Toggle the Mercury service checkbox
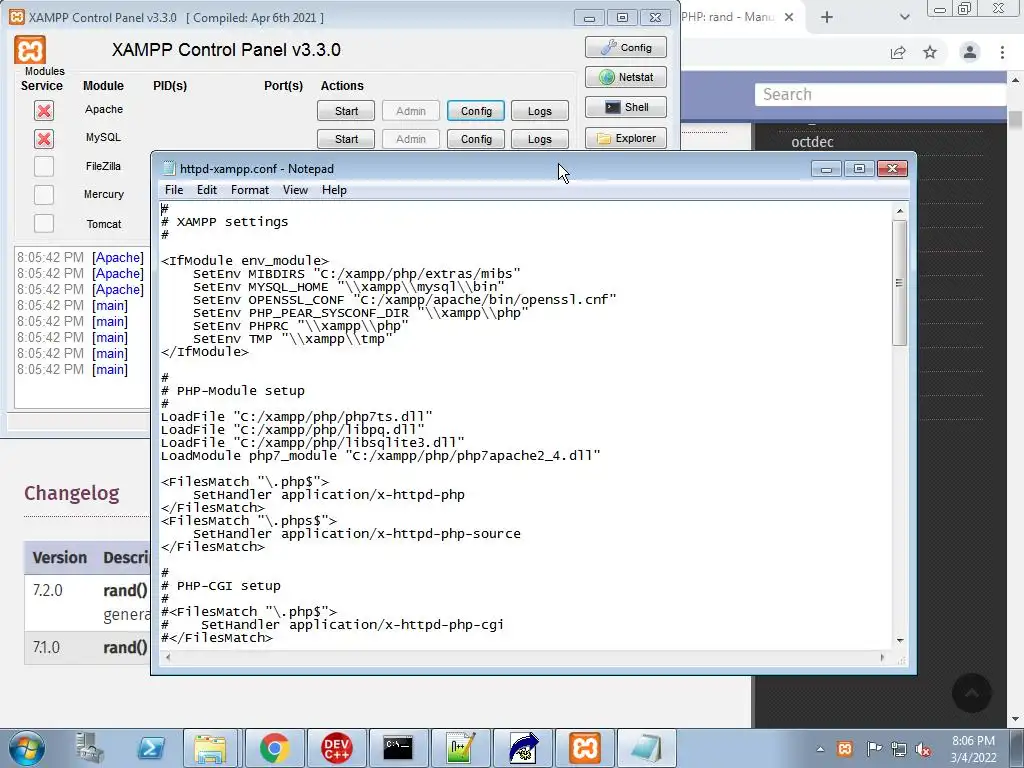 coord(44,195)
